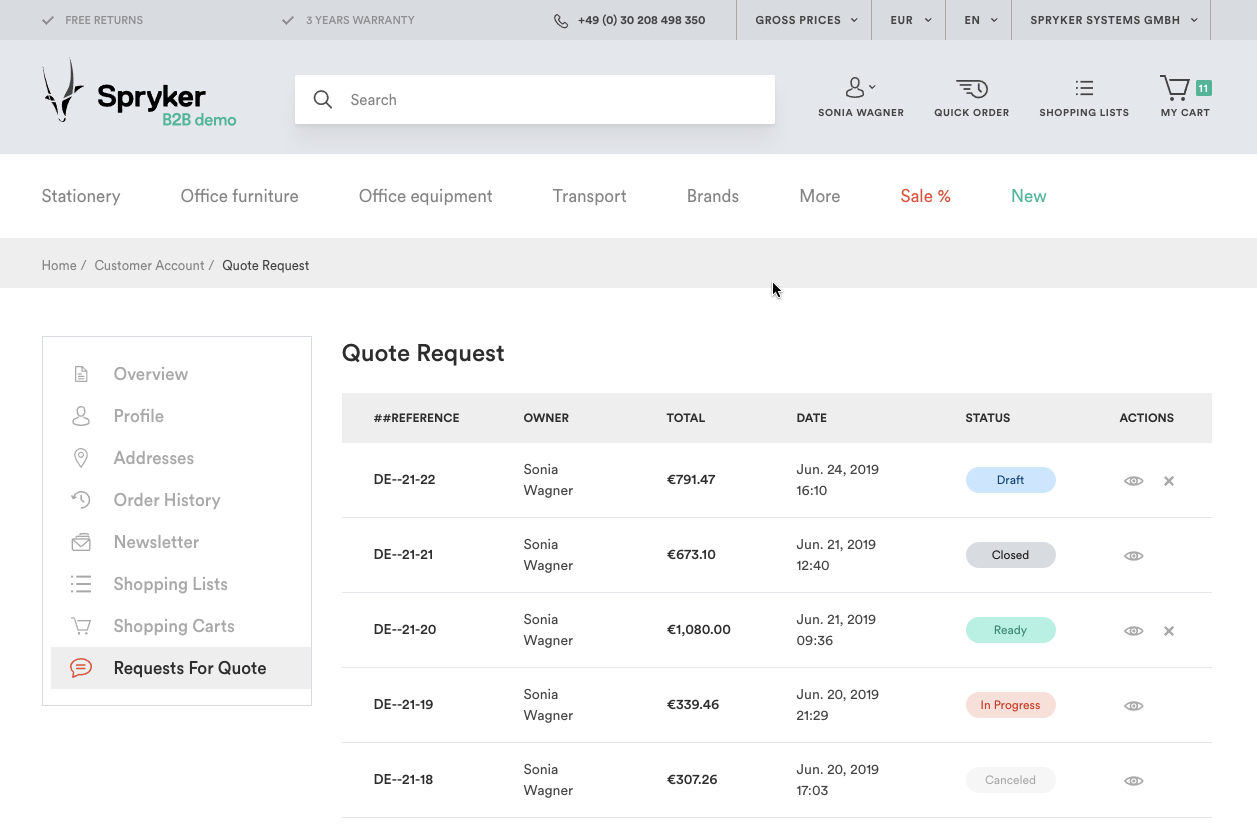Screen dimensions: 1257x833
Task: Expand Spryker Systems GmbH company dropdown
Action: (x=1112, y=20)
